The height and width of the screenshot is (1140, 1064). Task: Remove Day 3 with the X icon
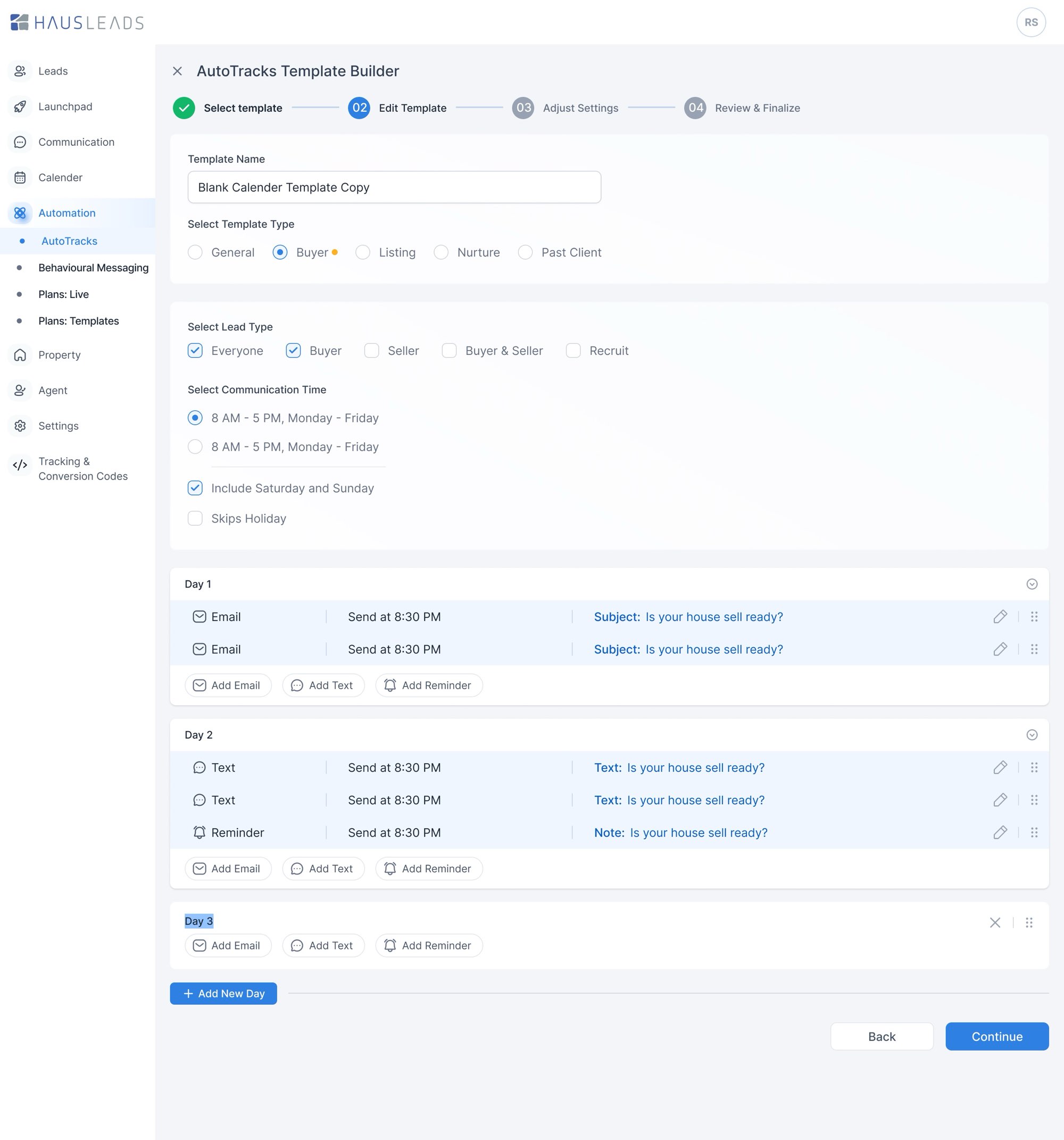(x=995, y=922)
